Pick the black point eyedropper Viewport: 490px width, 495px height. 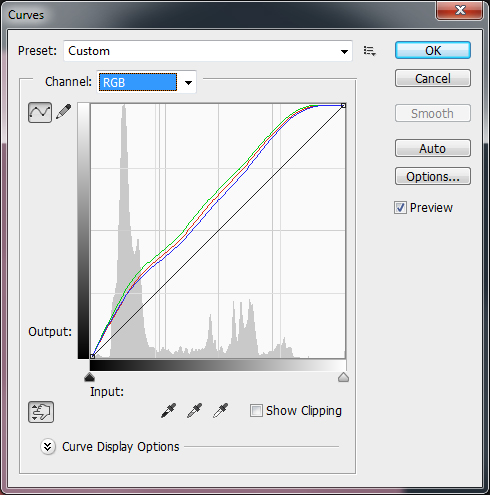(x=169, y=411)
